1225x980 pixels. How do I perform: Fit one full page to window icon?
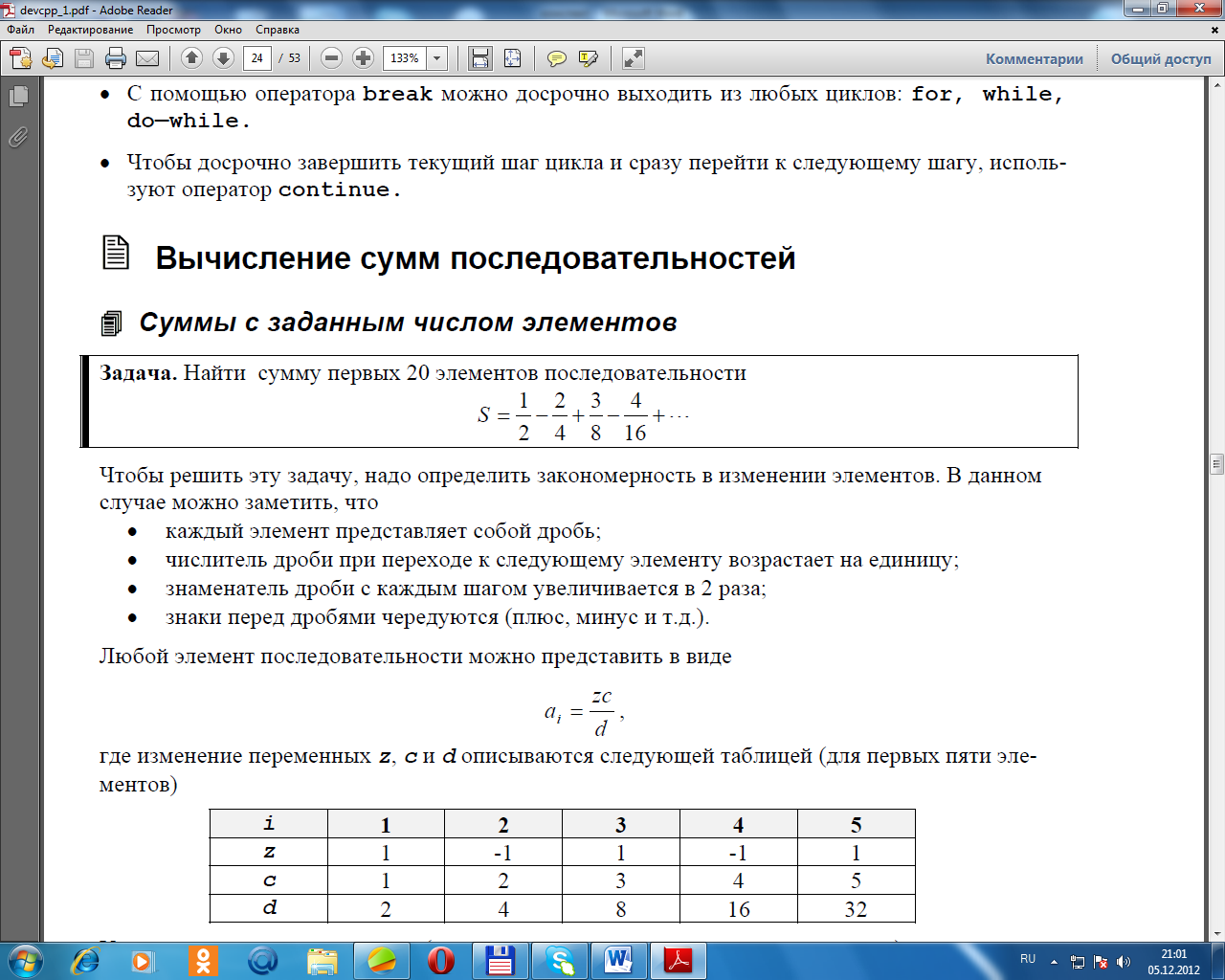point(512,58)
